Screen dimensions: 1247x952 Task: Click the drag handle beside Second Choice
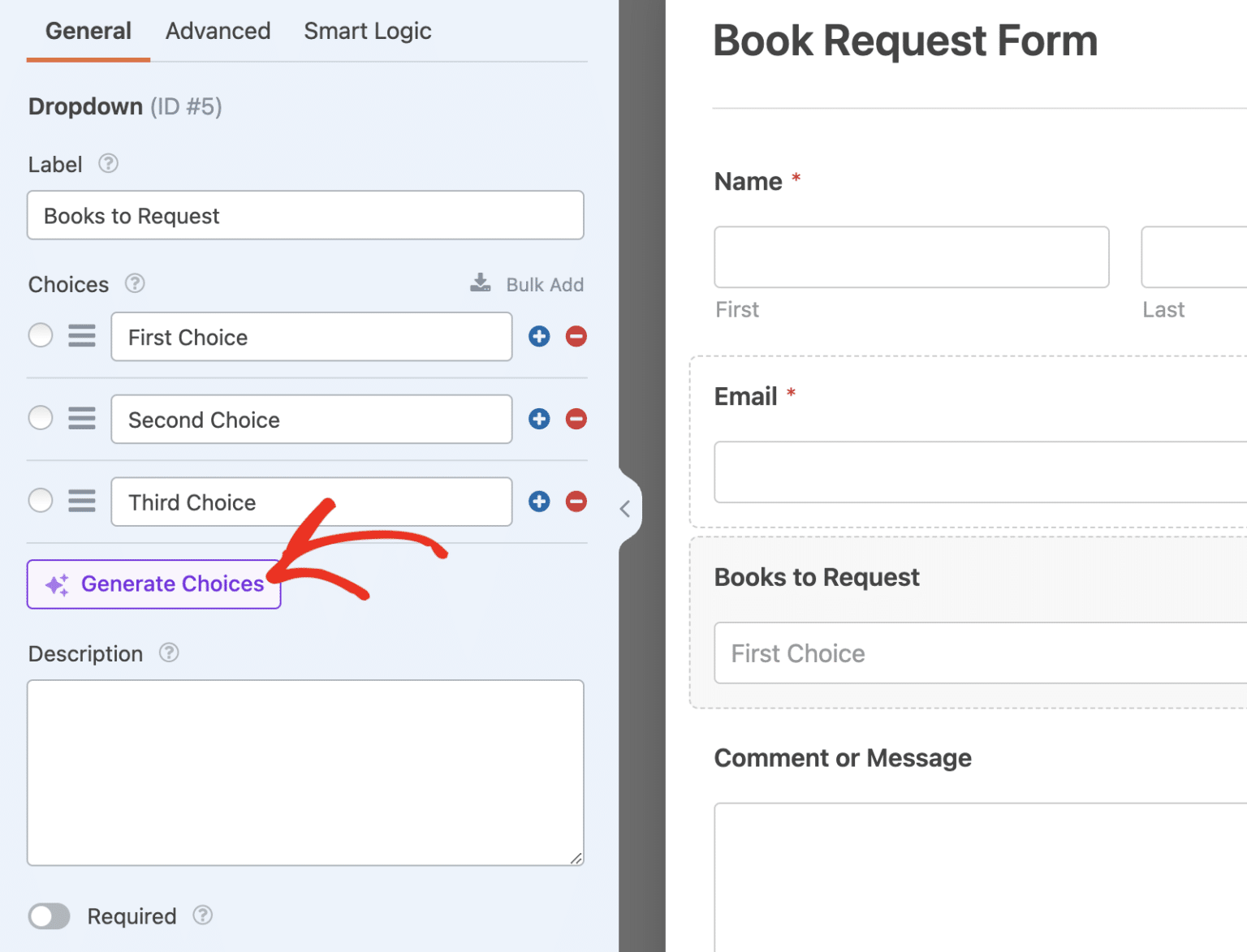click(81, 418)
